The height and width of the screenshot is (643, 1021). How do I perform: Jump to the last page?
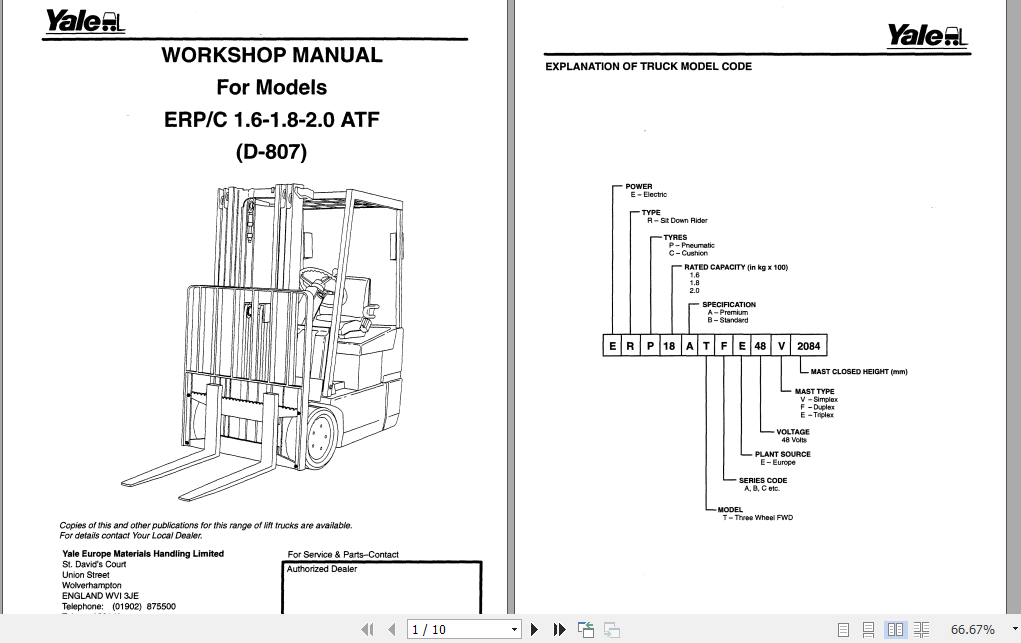click(559, 629)
